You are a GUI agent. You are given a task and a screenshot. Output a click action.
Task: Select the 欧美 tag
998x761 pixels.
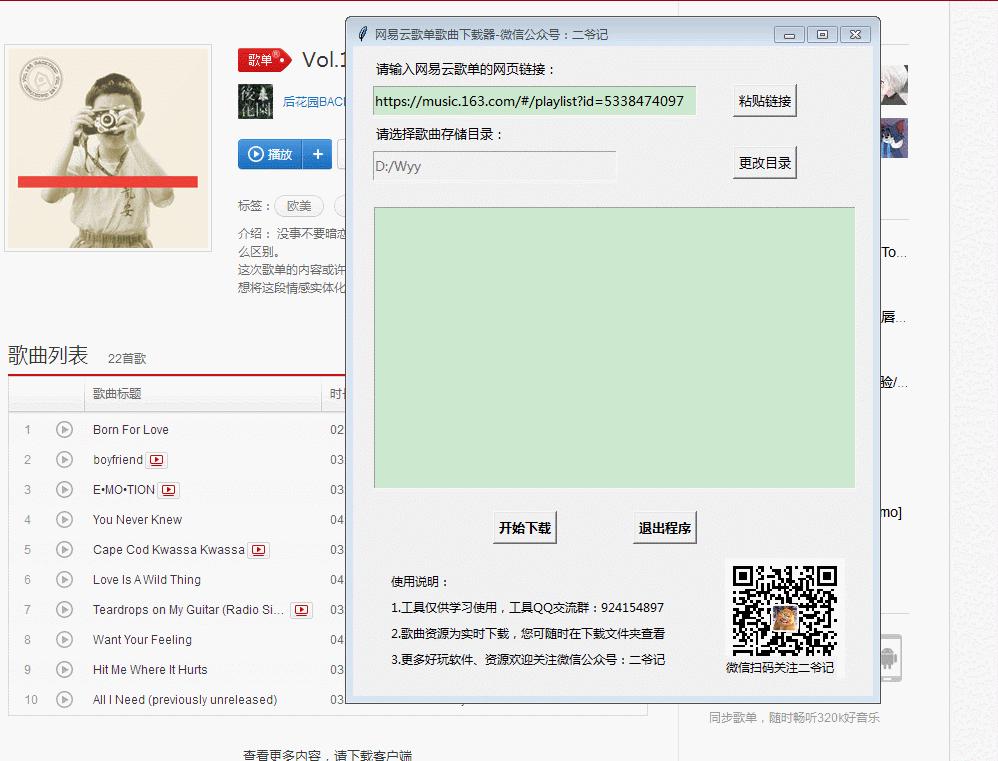point(299,206)
